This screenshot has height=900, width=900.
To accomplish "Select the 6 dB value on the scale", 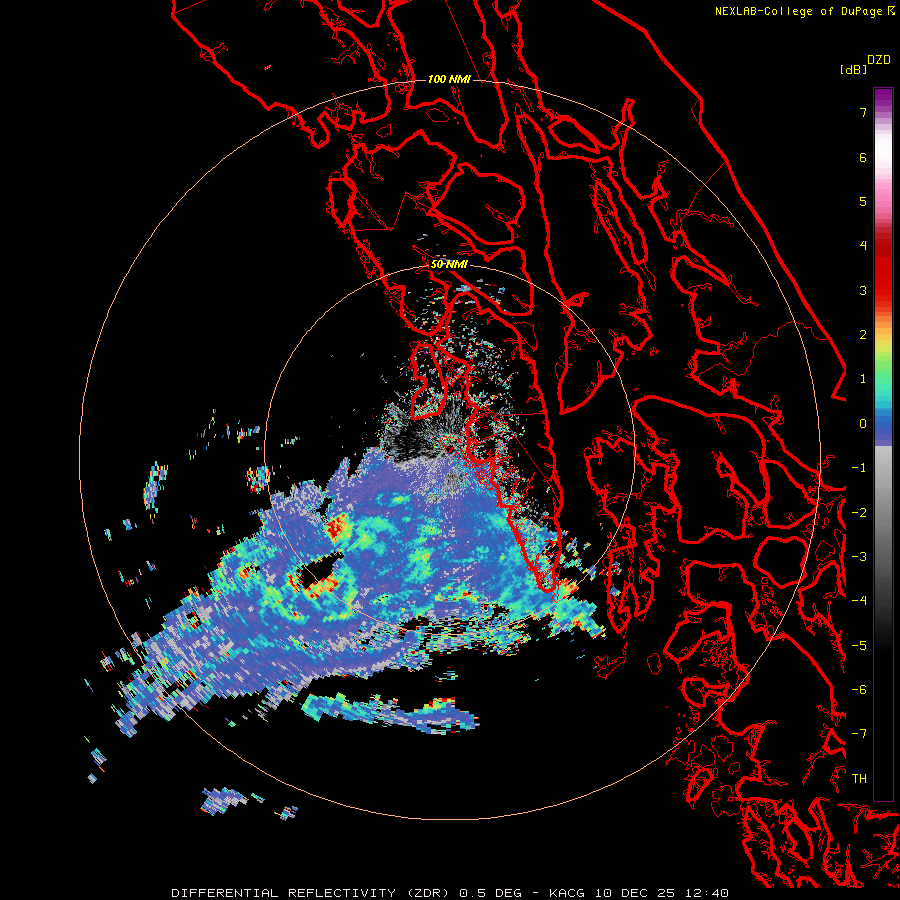I will coord(863,157).
